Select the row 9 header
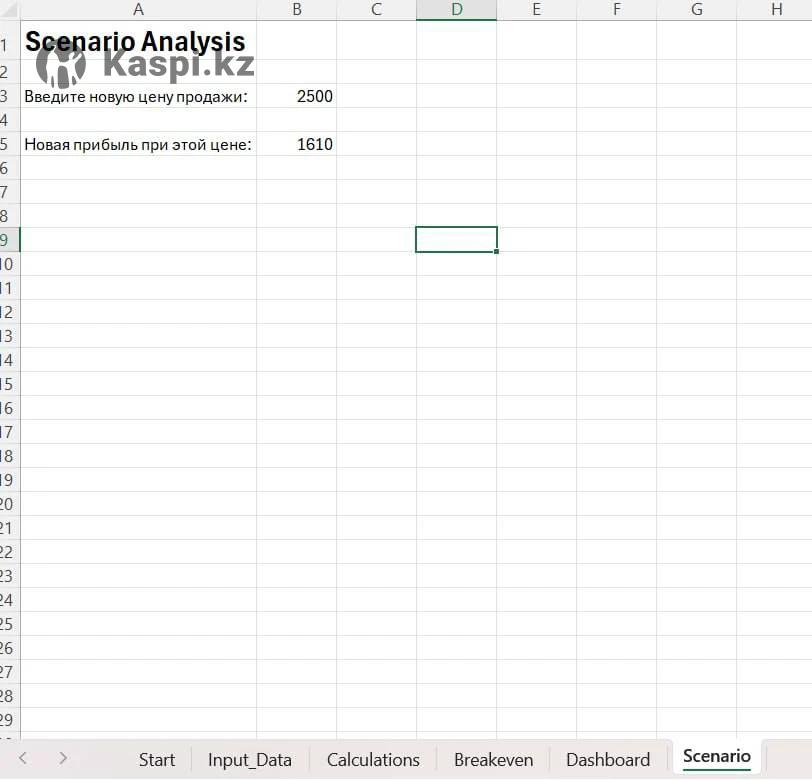Image resolution: width=812 pixels, height=780 pixels. click(8, 240)
